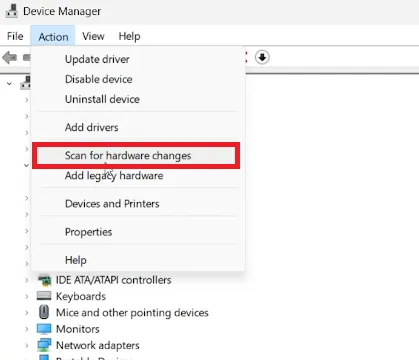Collapse the root computer node
Image resolution: width=419 pixels, height=360 pixels.
9,83
